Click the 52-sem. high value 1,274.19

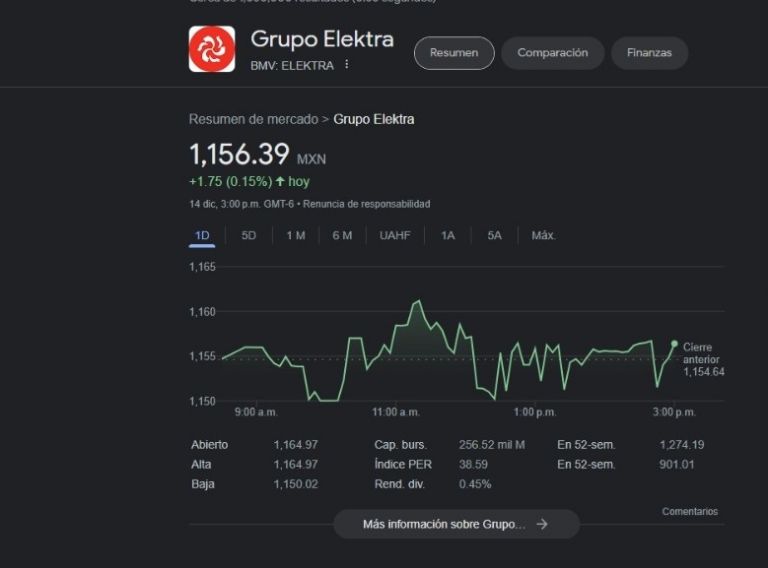tap(682, 445)
